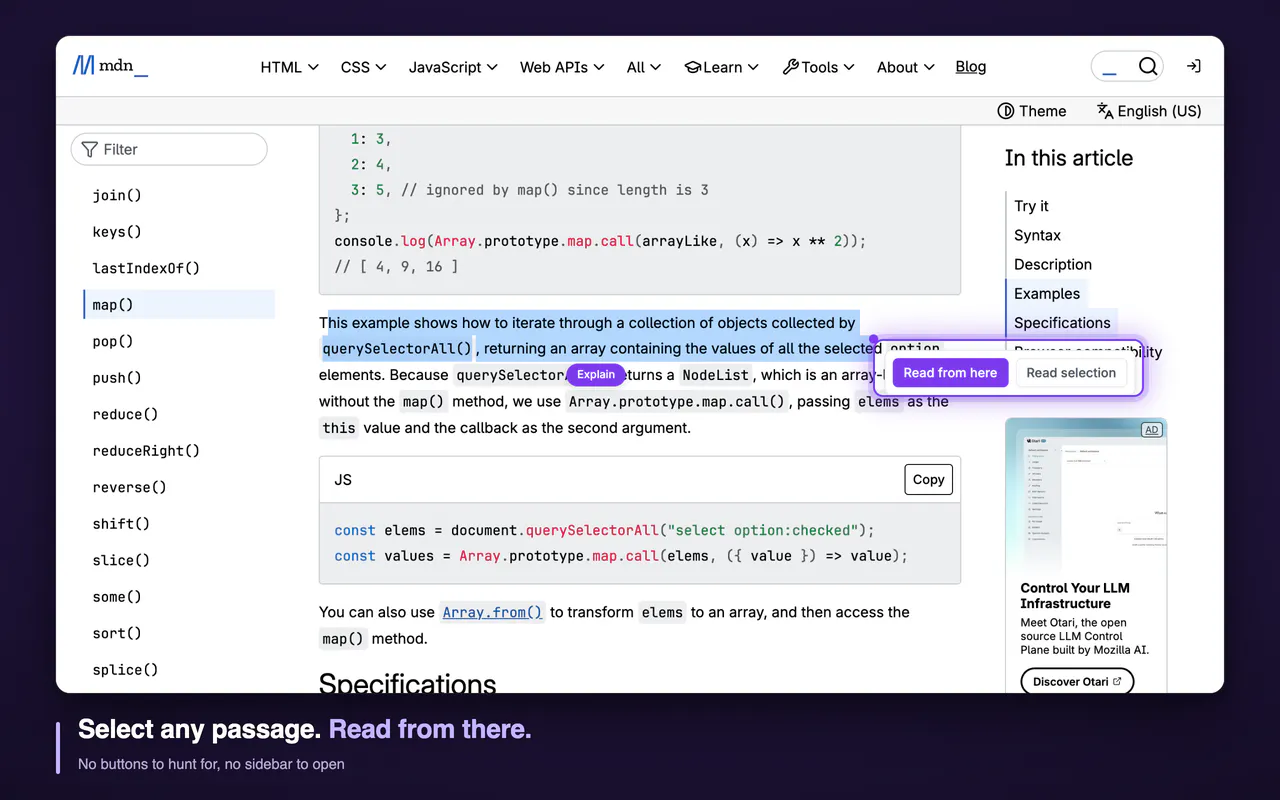Open reduce() in the sidebar
This screenshot has height=800, width=1280.
[x=125, y=414]
